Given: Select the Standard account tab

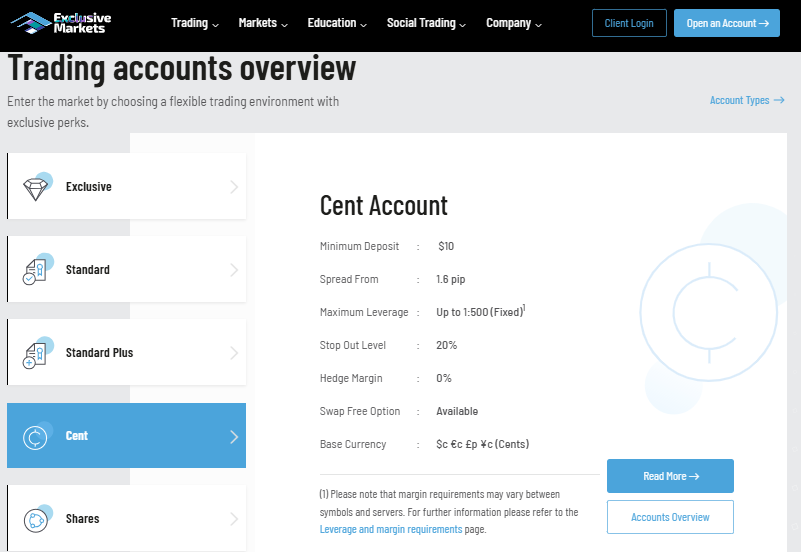Looking at the screenshot, I should [127, 269].
